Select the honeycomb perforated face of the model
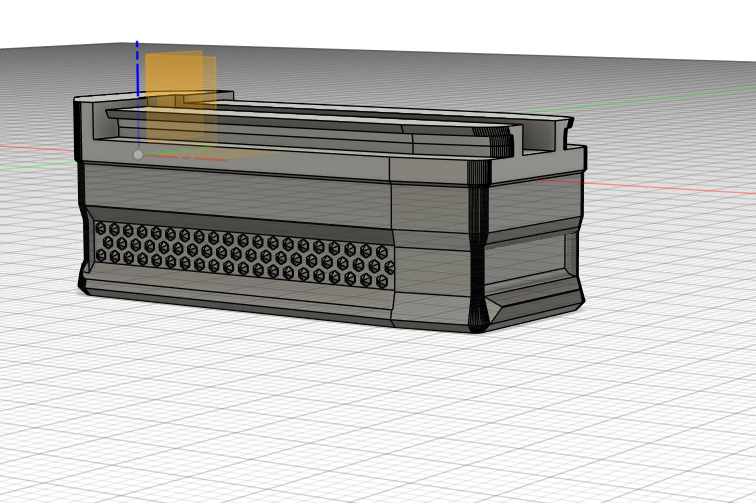 244,255
